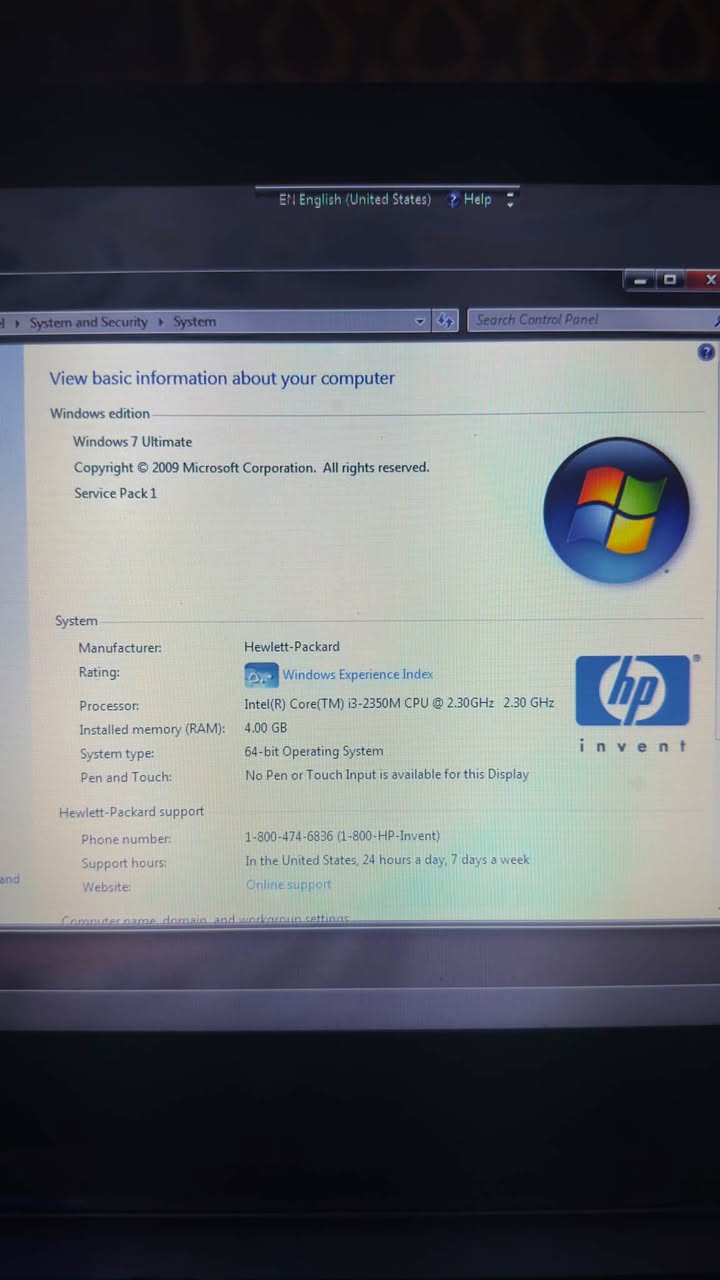Screen dimensions: 720x1280
Task: Click the 'View basic information about your computer' heading
Action: point(222,378)
